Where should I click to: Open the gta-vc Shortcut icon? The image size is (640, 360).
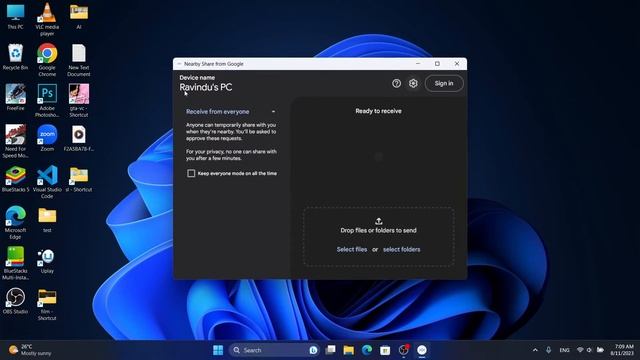[x=79, y=100]
